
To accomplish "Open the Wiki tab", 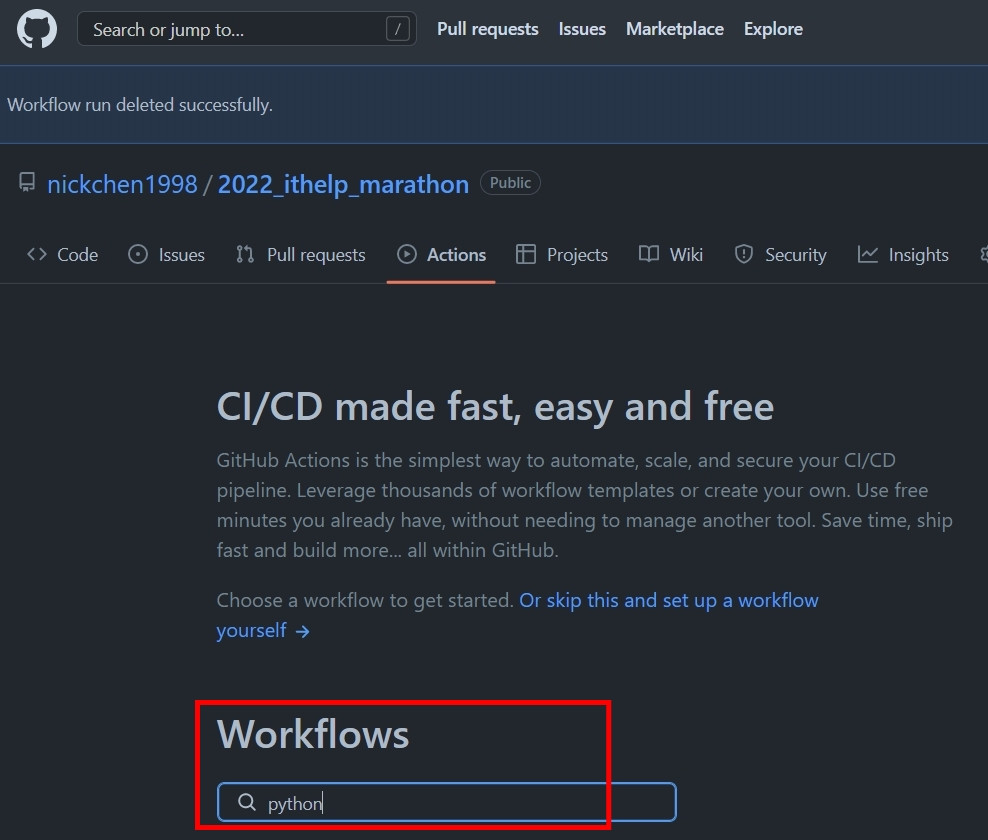I will point(671,255).
